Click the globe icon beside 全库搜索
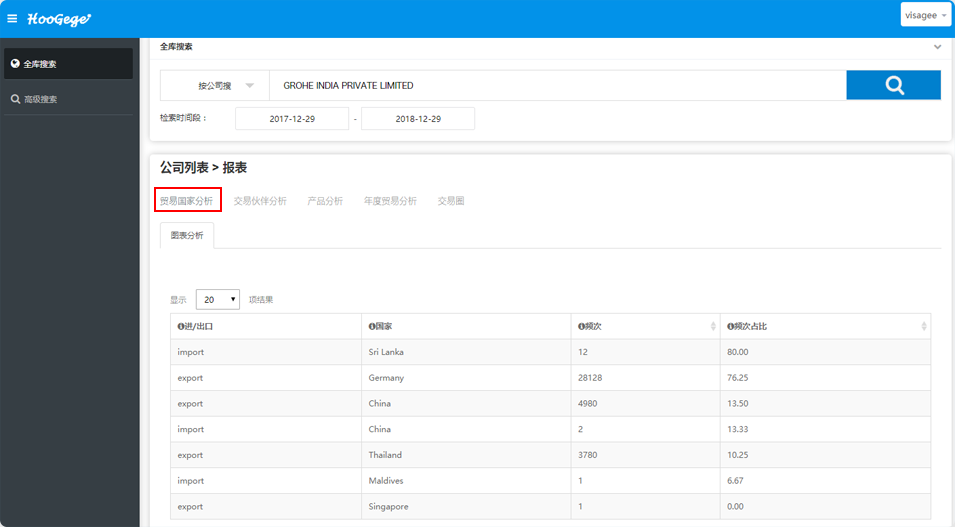 15,63
